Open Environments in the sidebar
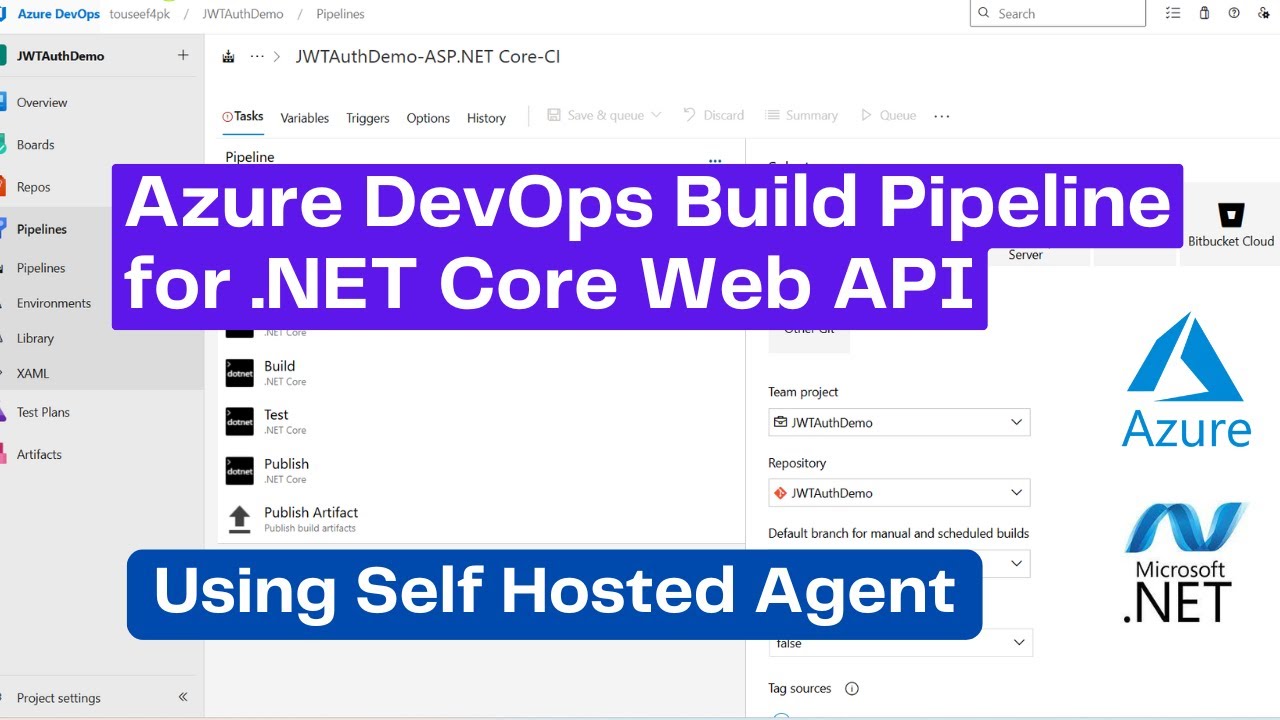 point(54,303)
